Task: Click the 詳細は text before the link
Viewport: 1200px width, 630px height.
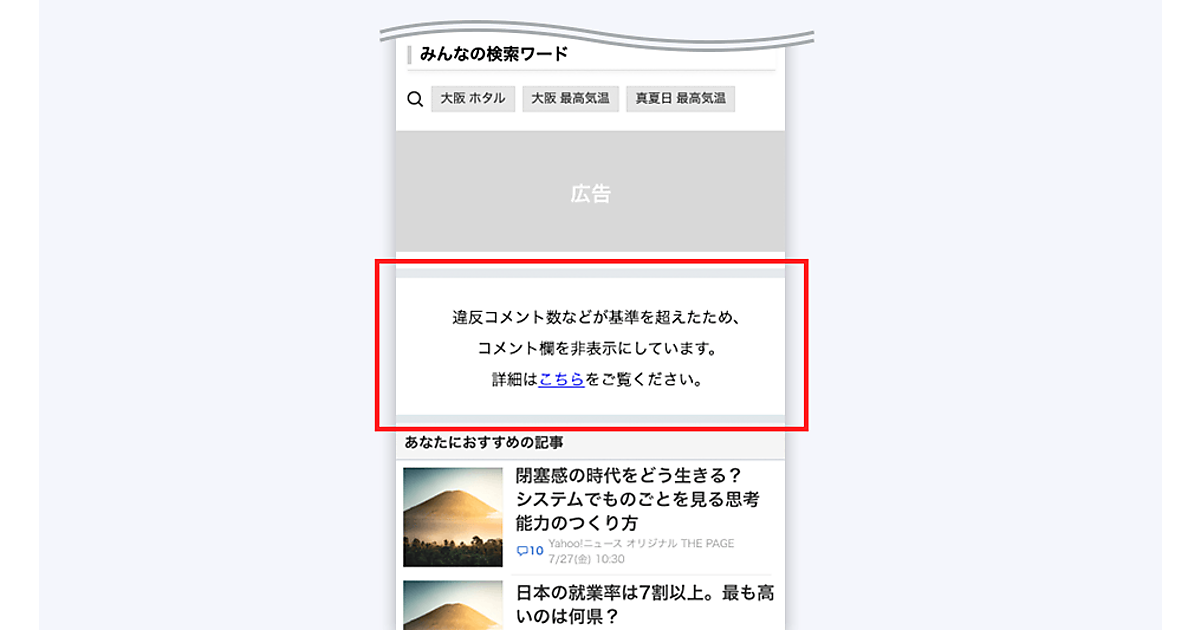Action: coord(515,380)
